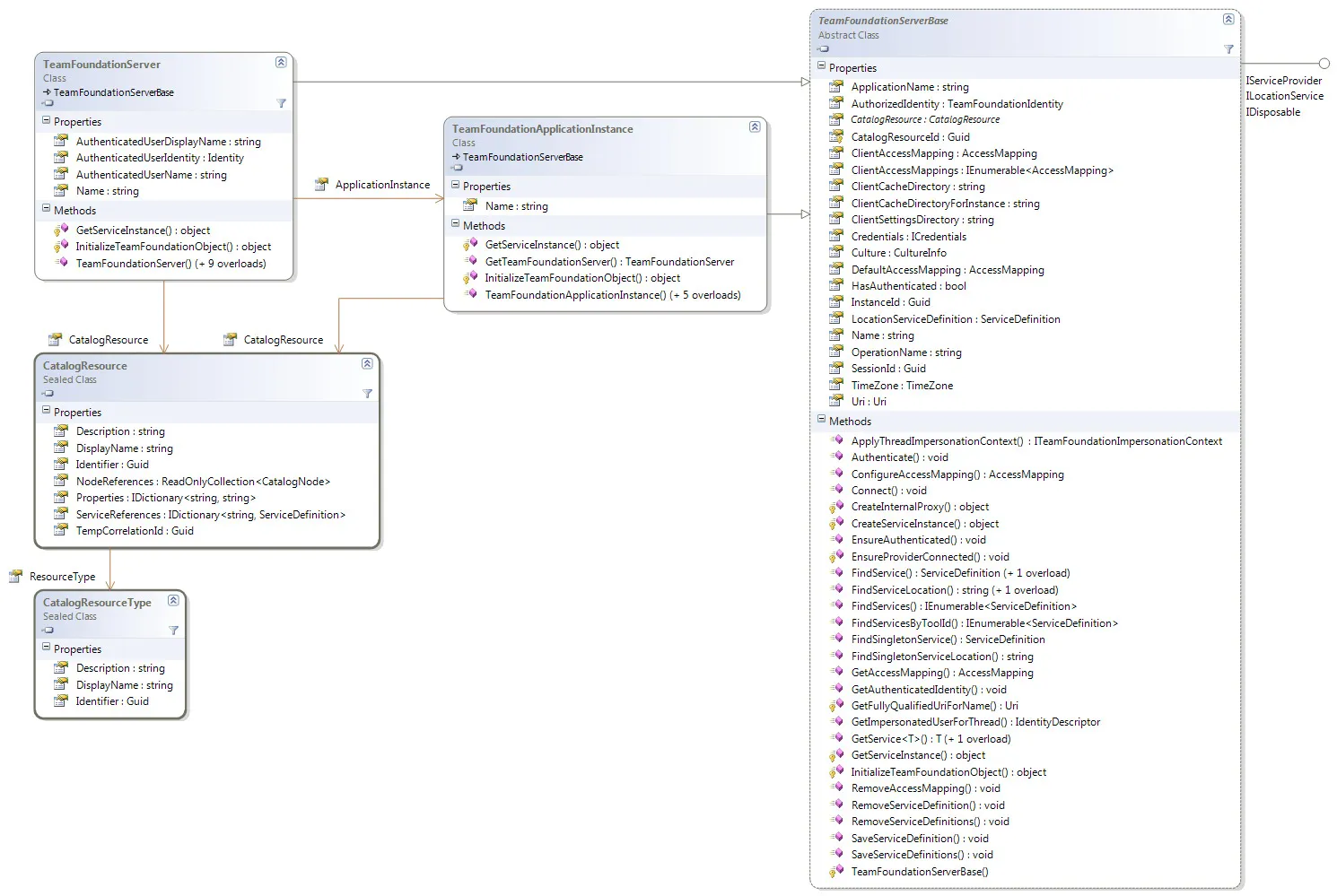The image size is (1337, 896).
Task: Collapse the CatalogResource class chevron
Action: pyautogui.click(x=367, y=363)
